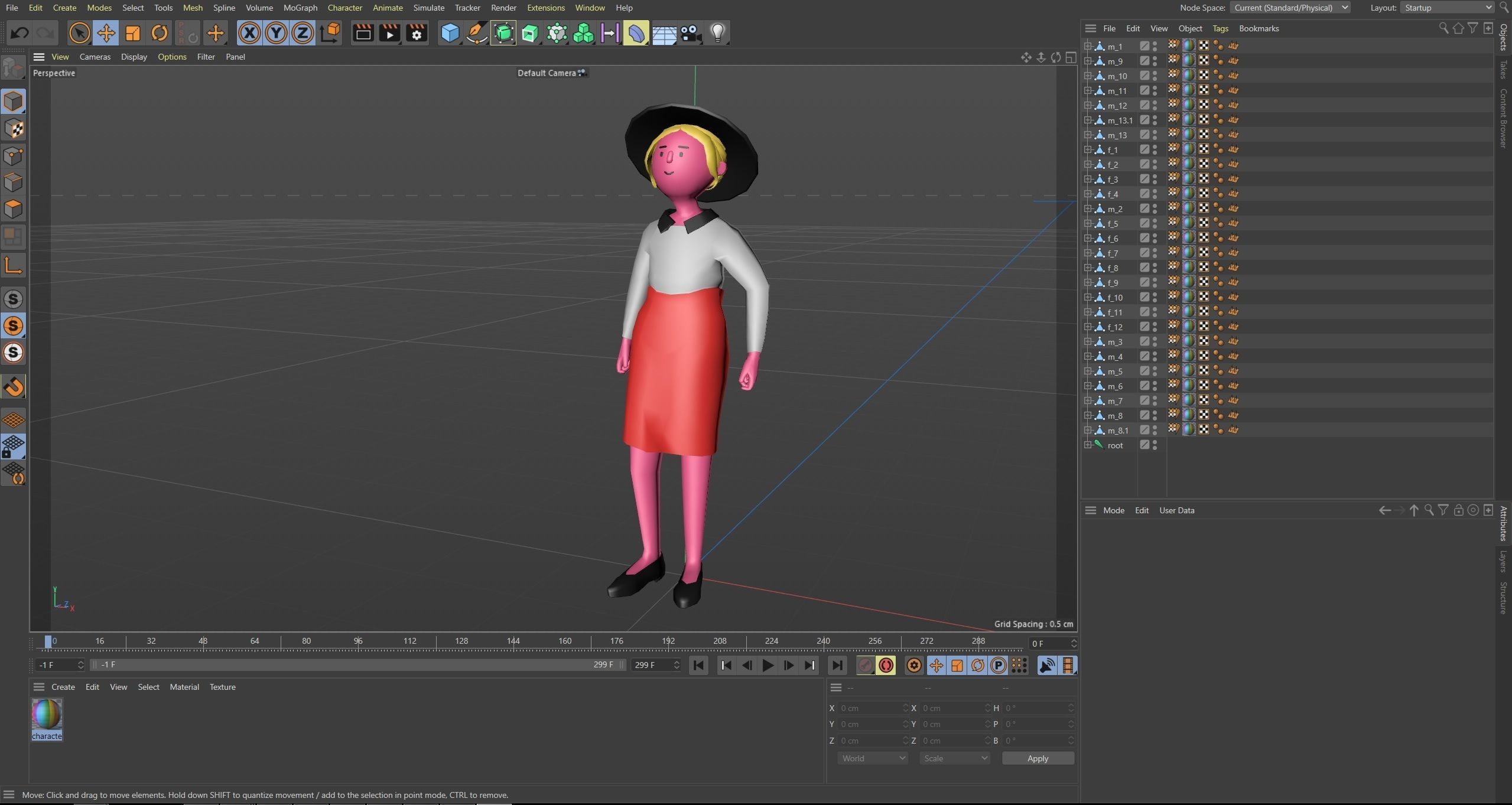Screen dimensions: 1512x805
Task: Open the MoGraph menu
Action: 300,8
